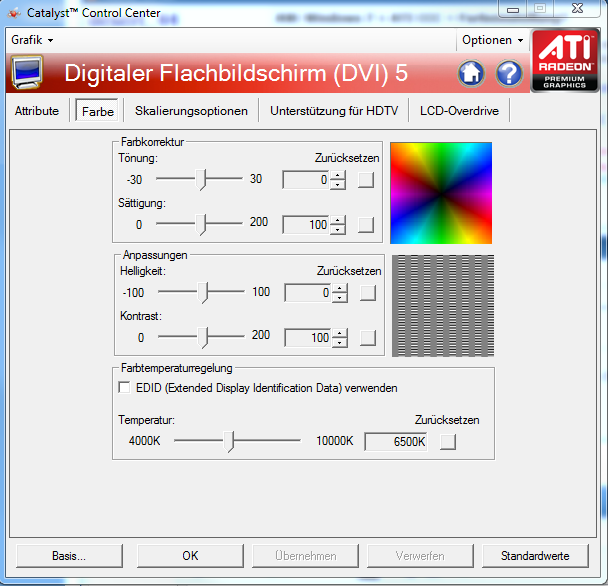Click the rainbow color preview image
The width and height of the screenshot is (608, 586).
(441, 193)
